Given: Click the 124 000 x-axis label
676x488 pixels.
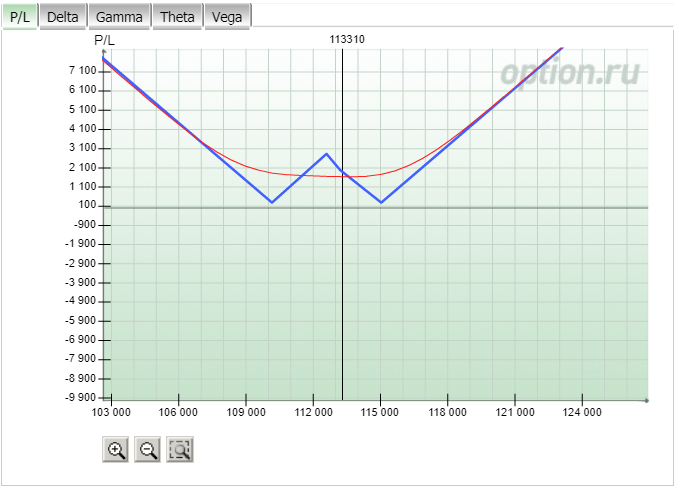Looking at the screenshot, I should [x=582, y=412].
